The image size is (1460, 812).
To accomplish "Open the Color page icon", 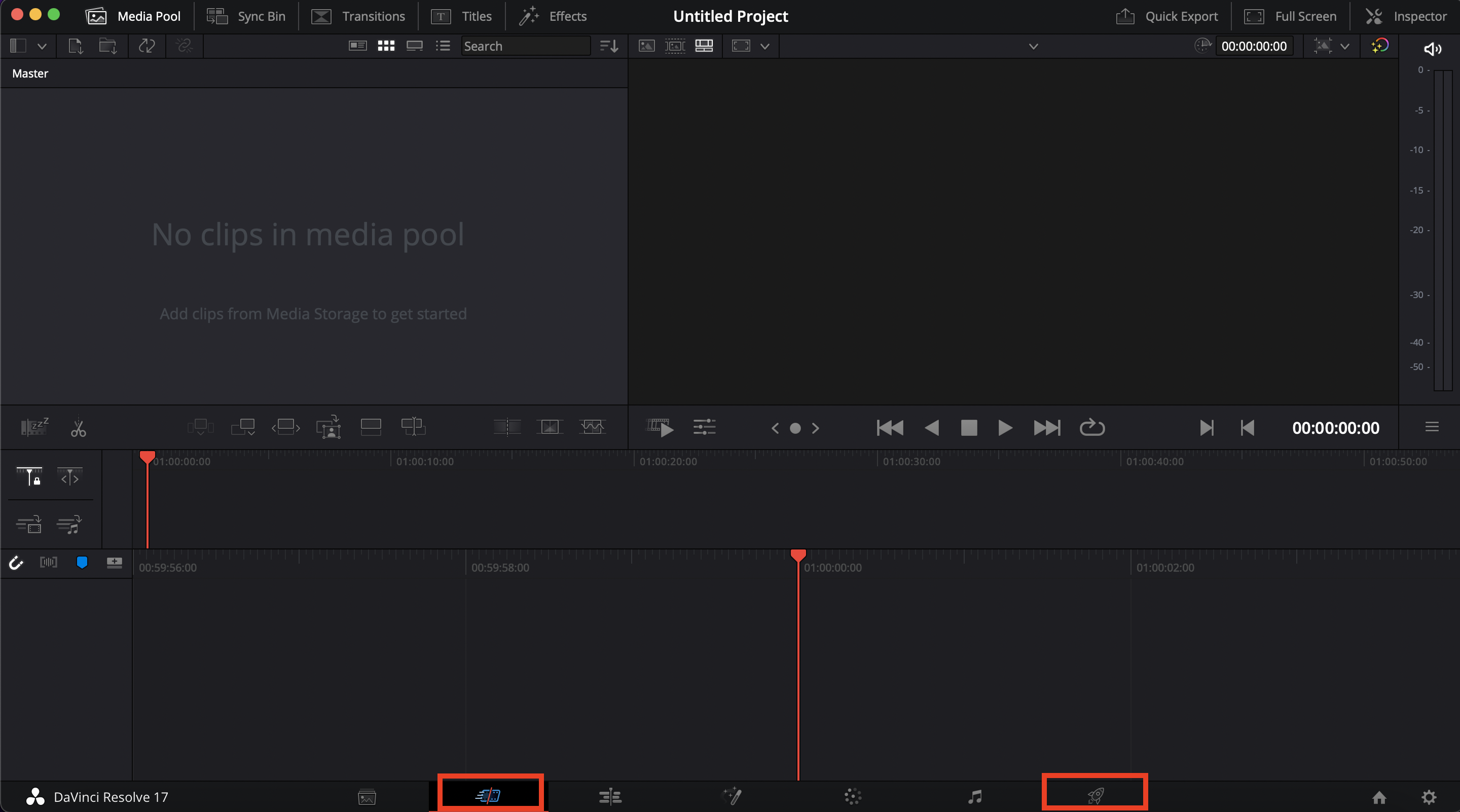I will tap(852, 796).
